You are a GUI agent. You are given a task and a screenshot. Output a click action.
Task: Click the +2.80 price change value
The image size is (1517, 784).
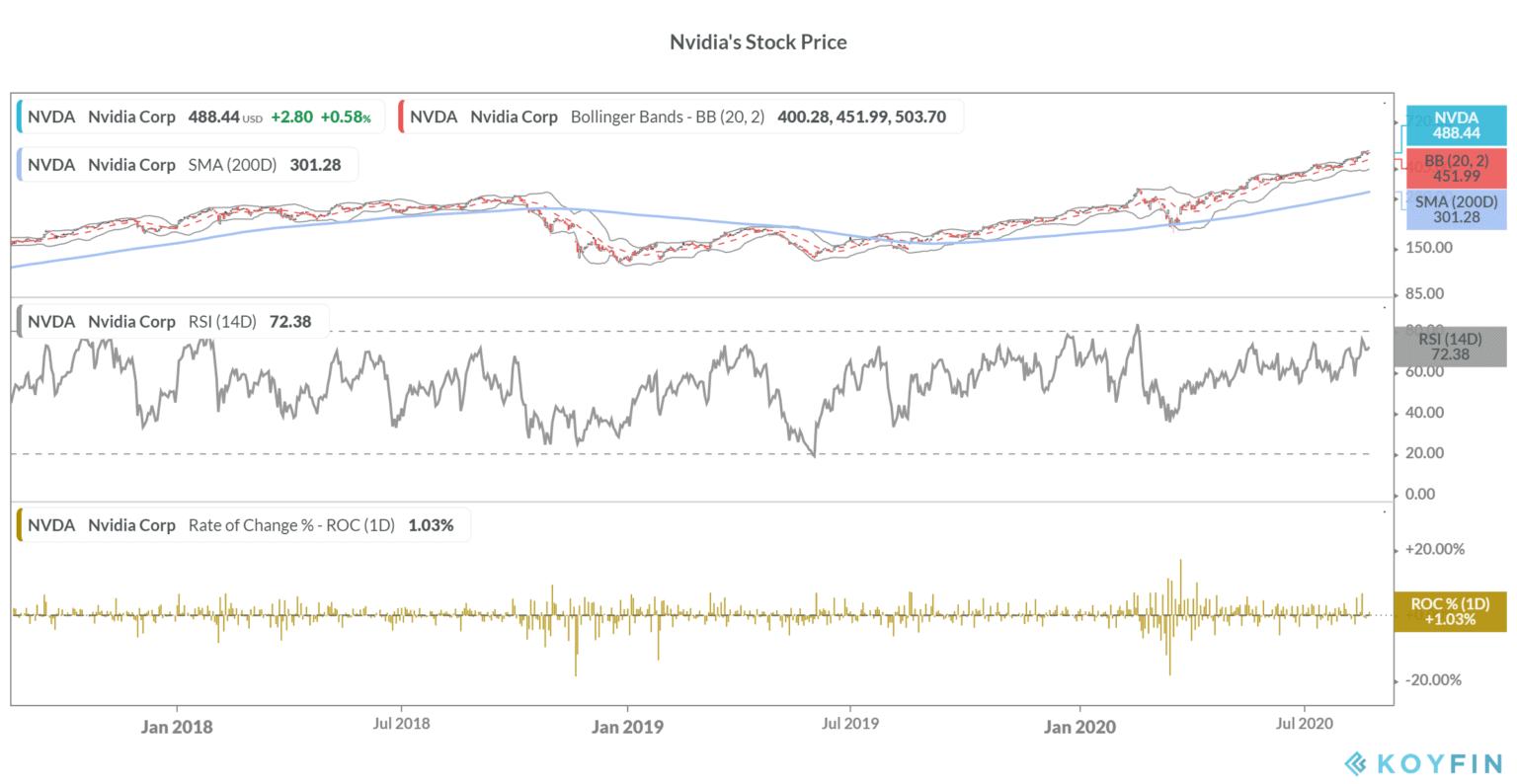pyautogui.click(x=292, y=117)
